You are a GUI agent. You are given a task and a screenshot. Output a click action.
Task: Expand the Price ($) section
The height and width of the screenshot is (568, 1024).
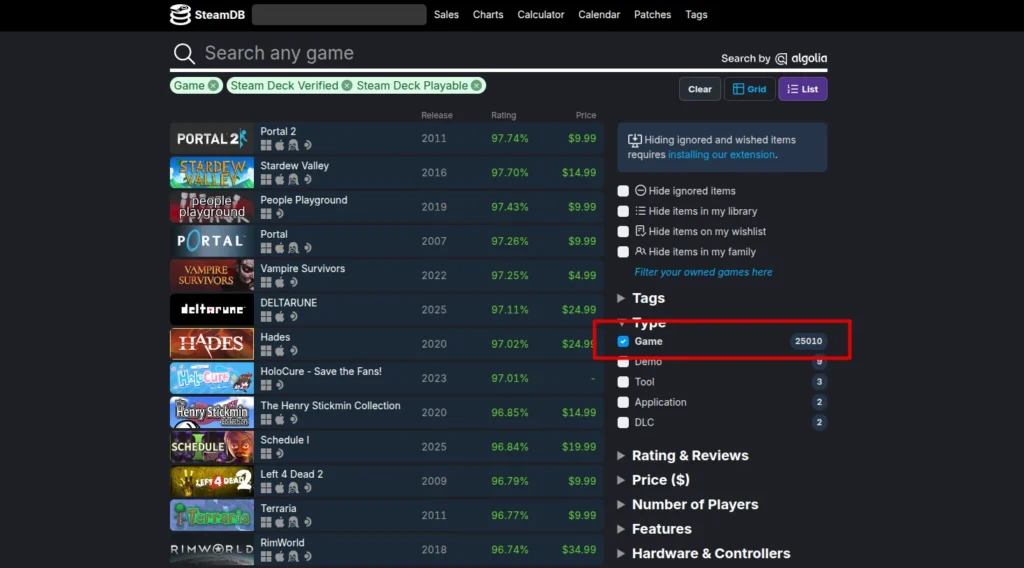click(x=654, y=480)
